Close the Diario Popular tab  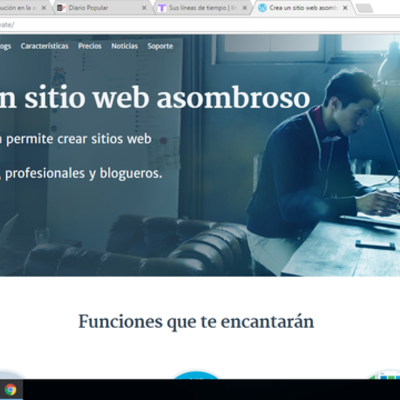pos(144,8)
